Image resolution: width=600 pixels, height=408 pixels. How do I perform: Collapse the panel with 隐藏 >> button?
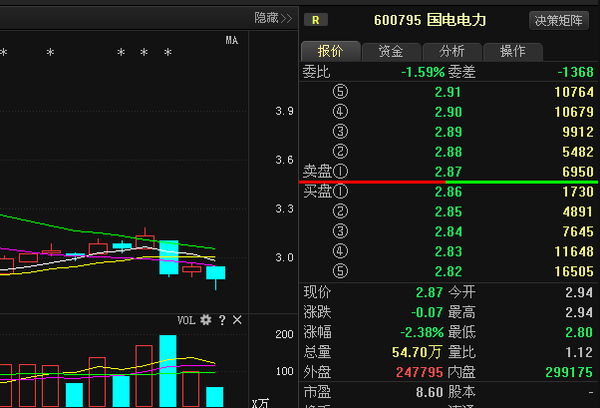coord(273,18)
